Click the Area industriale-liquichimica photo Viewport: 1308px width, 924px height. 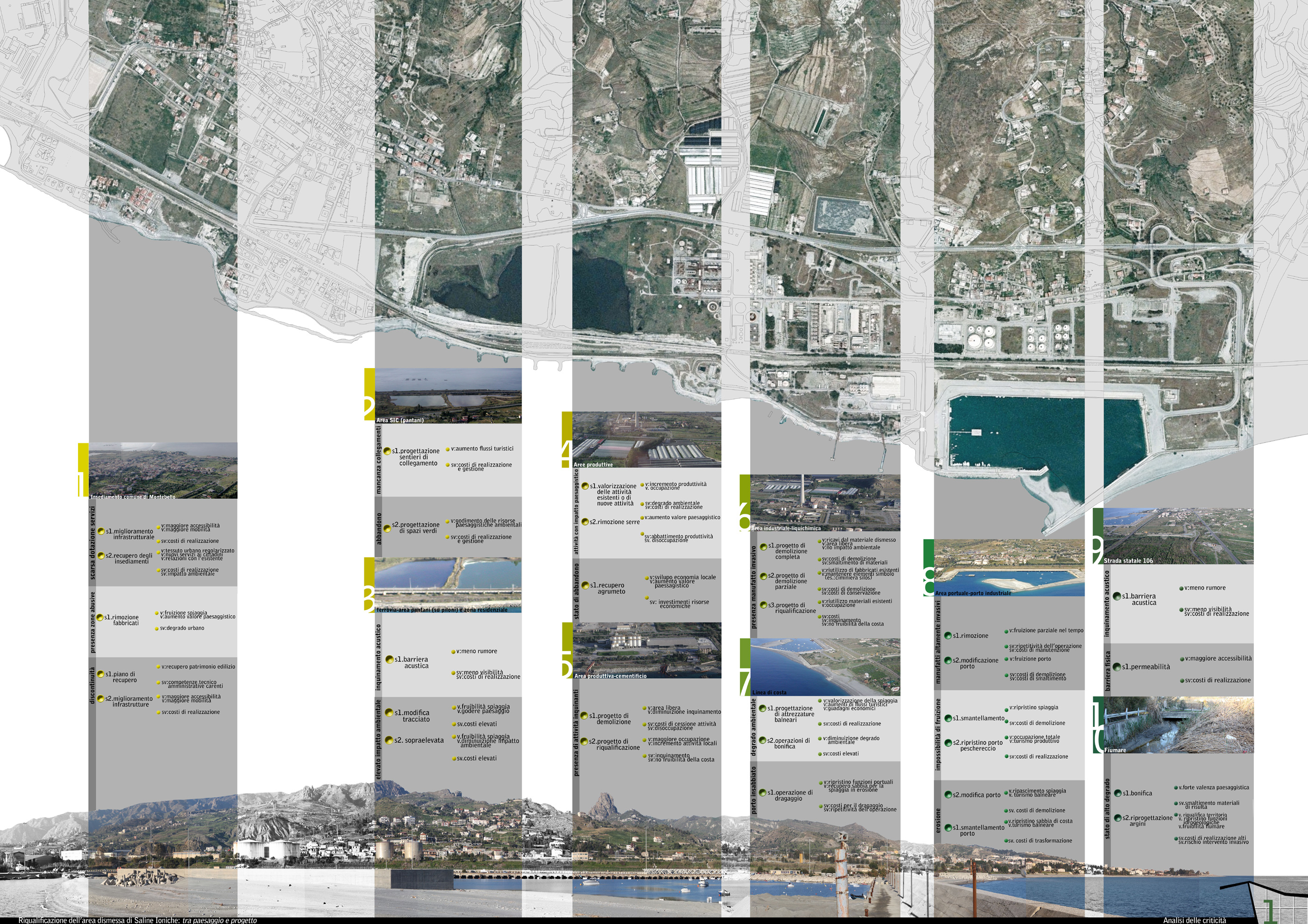[x=825, y=503]
